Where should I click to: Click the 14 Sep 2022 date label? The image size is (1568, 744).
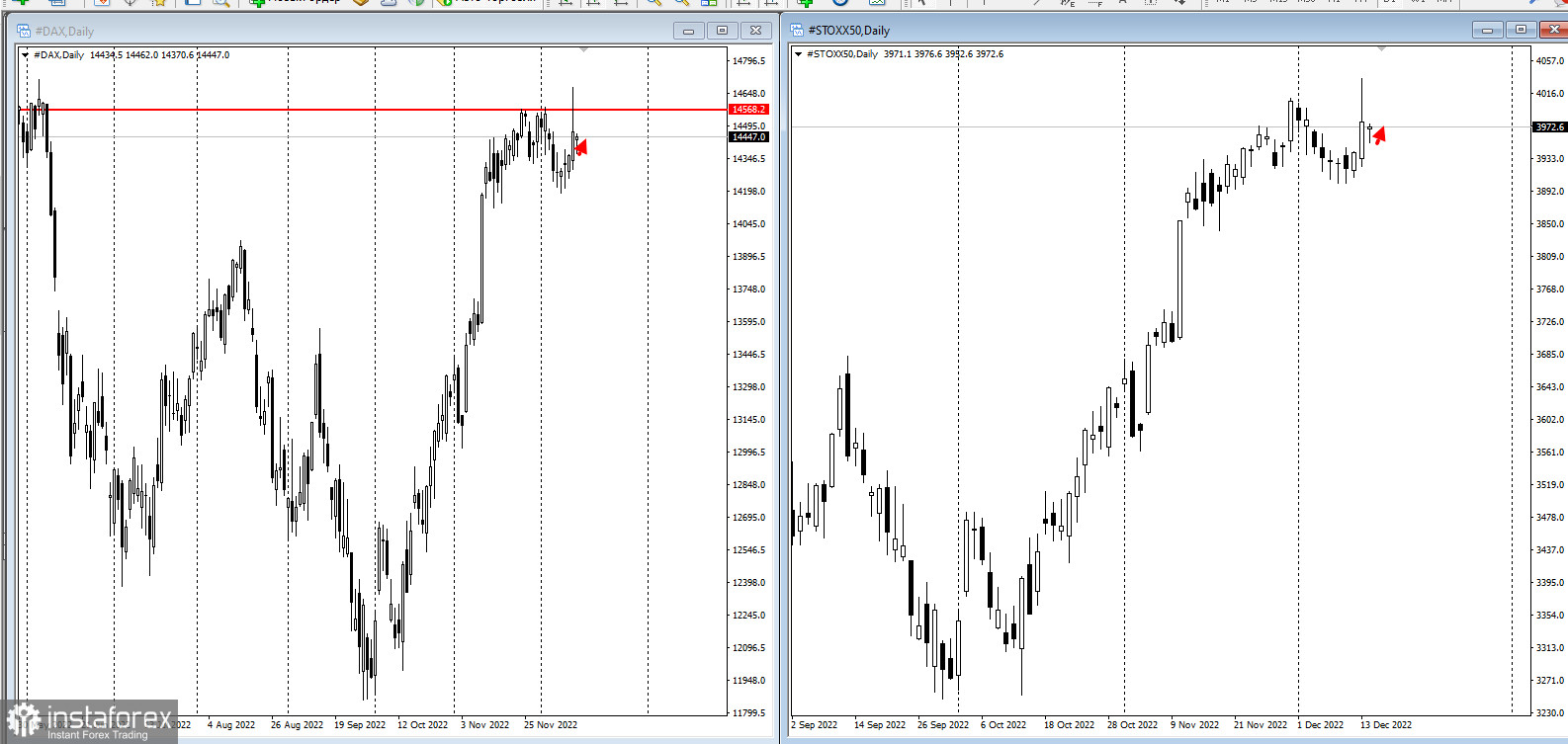click(x=880, y=725)
